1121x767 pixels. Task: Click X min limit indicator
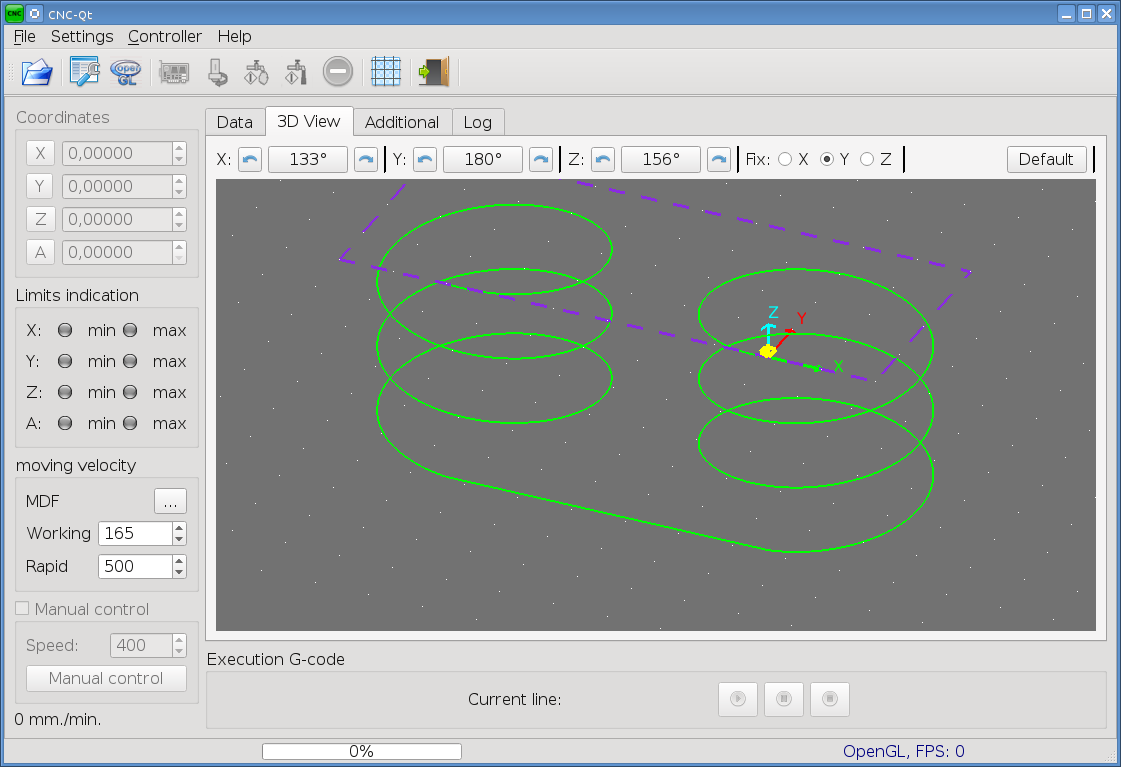(x=65, y=330)
